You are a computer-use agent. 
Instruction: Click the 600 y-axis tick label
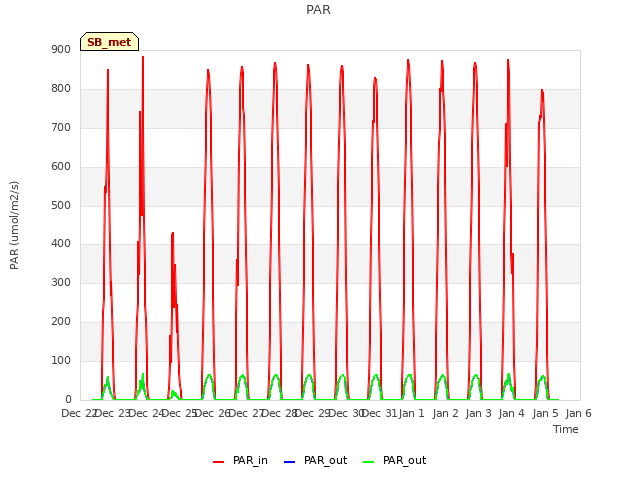[61, 167]
